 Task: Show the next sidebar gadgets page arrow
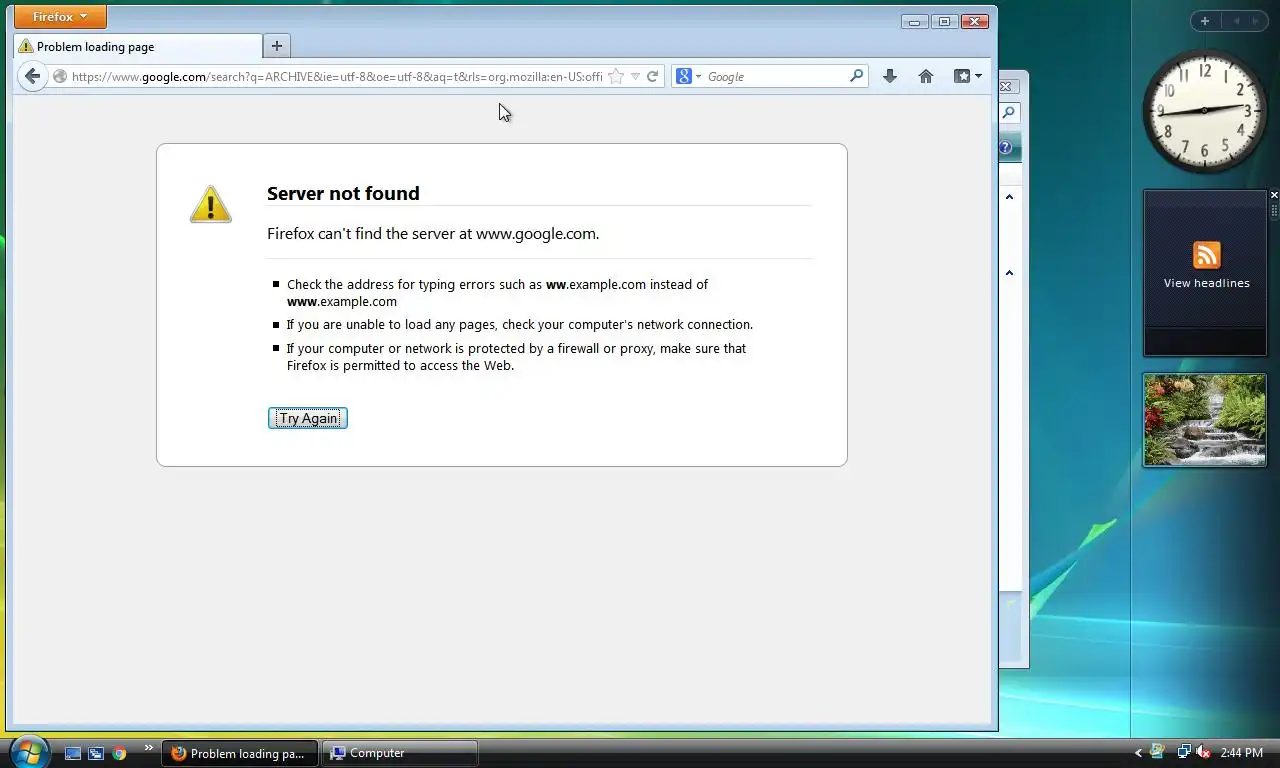coord(1256,21)
